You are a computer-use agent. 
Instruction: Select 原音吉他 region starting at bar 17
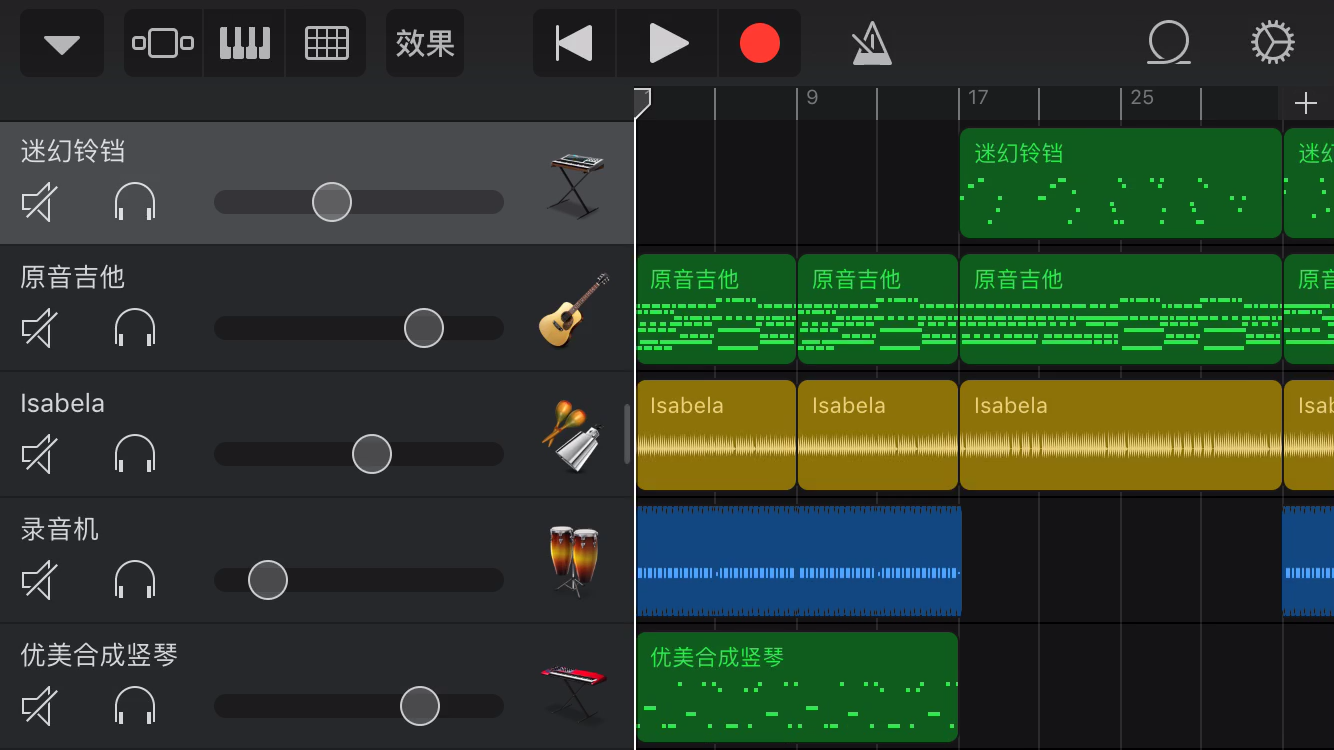[1121, 309]
